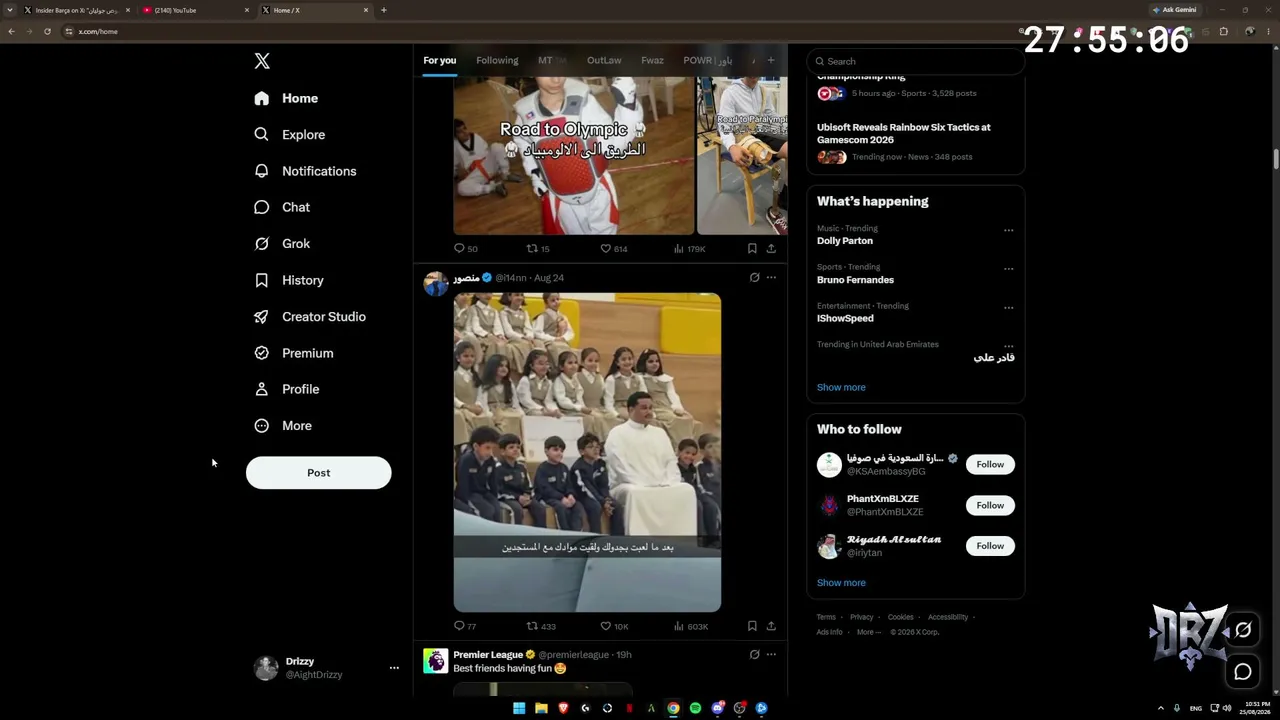Open File Explorer from the taskbar

tap(541, 708)
